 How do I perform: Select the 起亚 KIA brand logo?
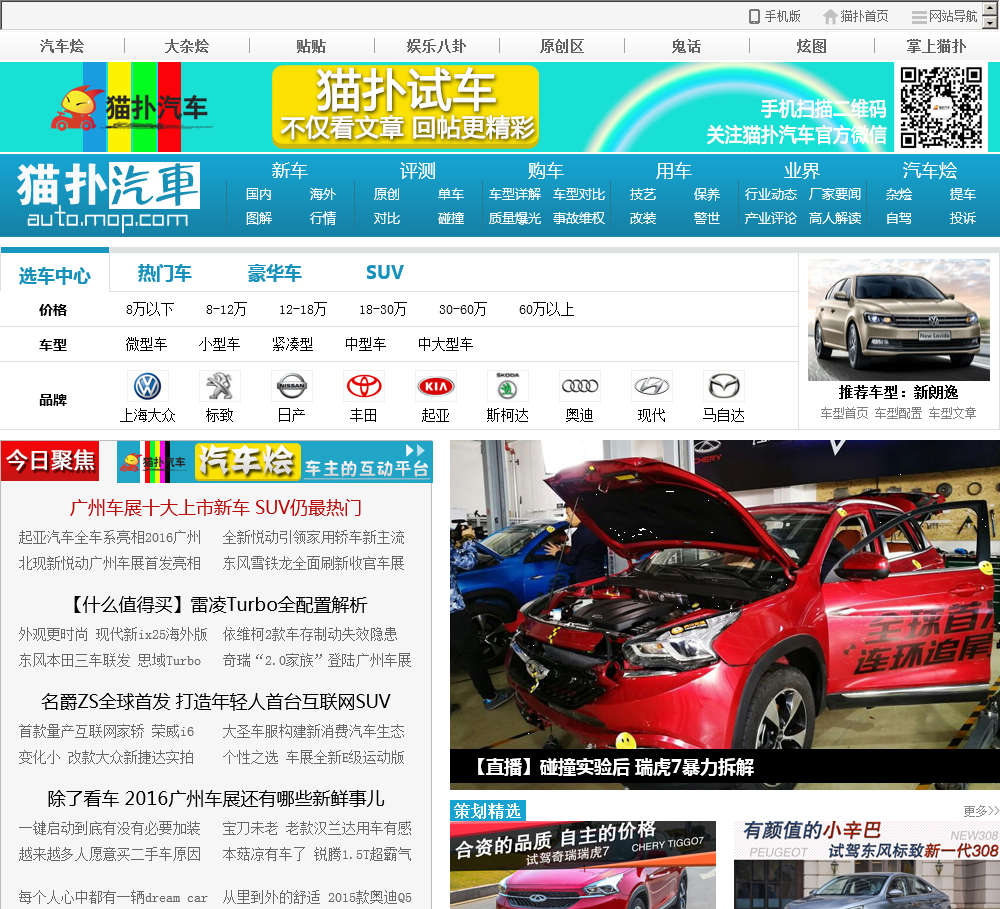(436, 386)
